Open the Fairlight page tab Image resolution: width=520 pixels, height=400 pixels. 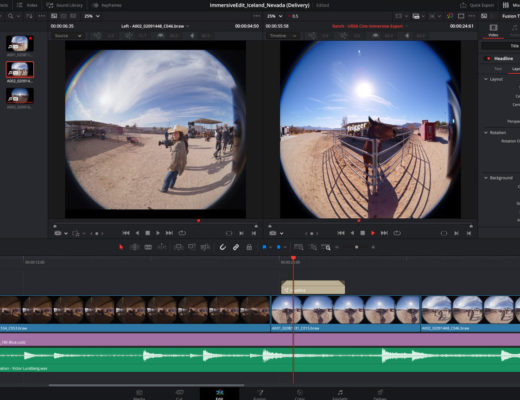pyautogui.click(x=340, y=394)
